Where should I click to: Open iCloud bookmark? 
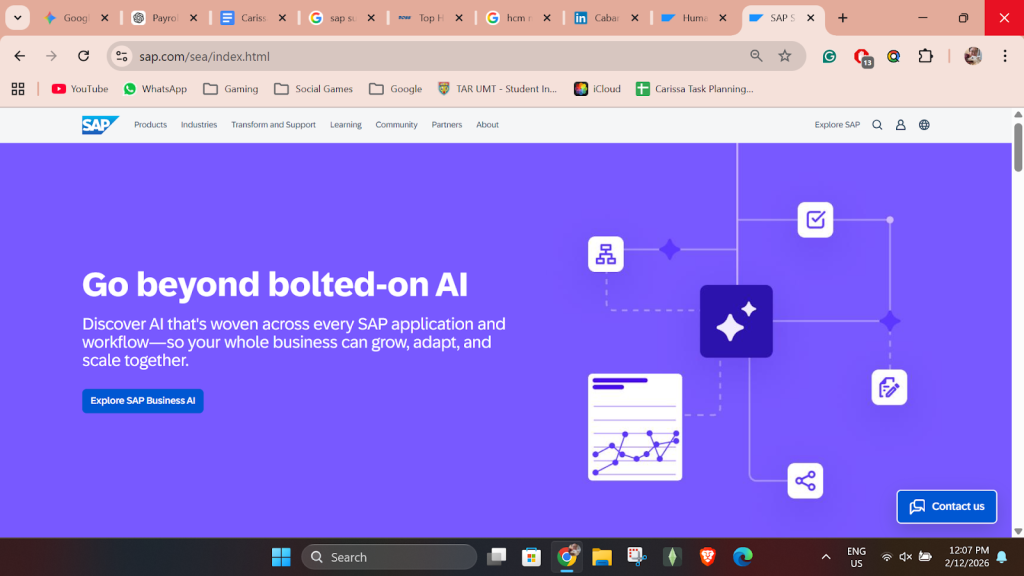click(597, 89)
